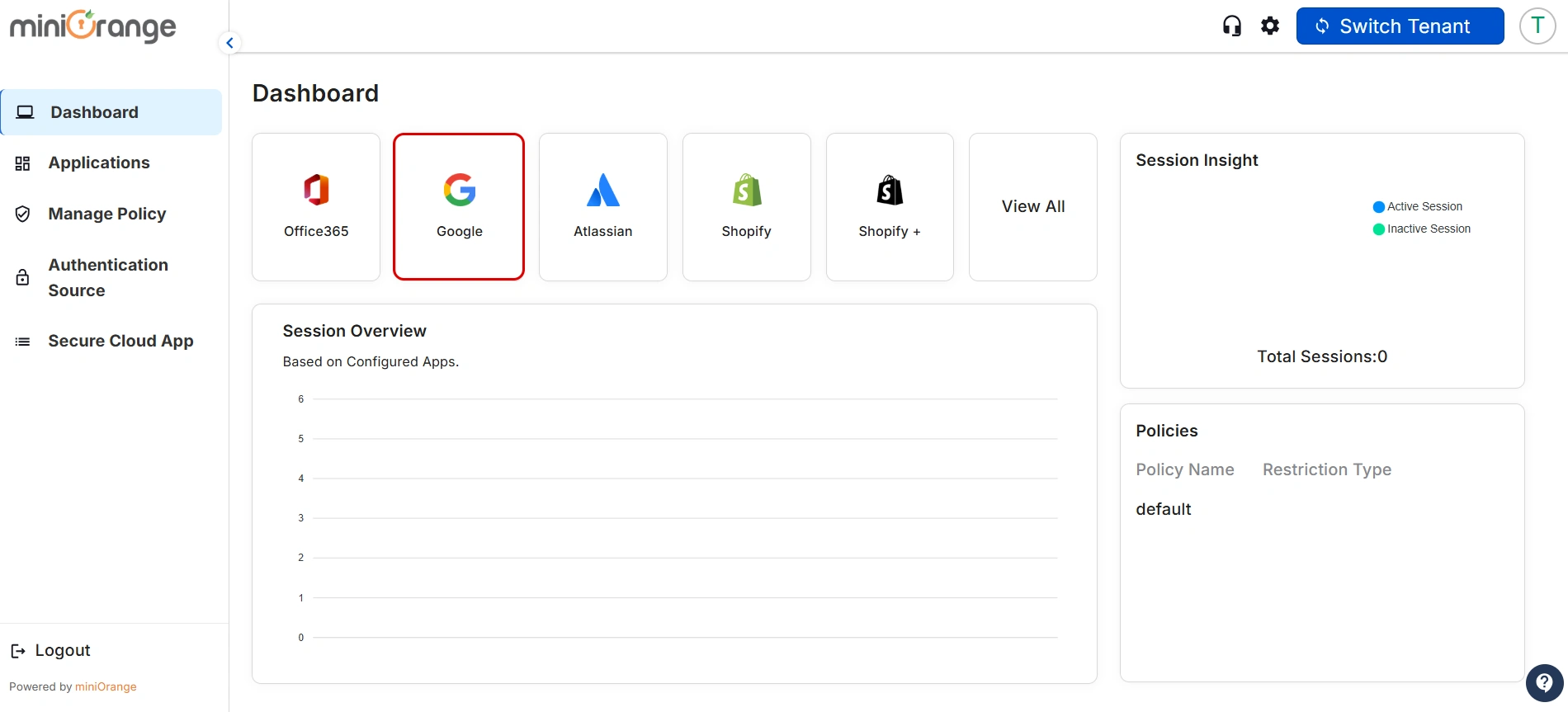The height and width of the screenshot is (712, 1568).
Task: Go to Dashboard in the sidebar
Action: (111, 112)
